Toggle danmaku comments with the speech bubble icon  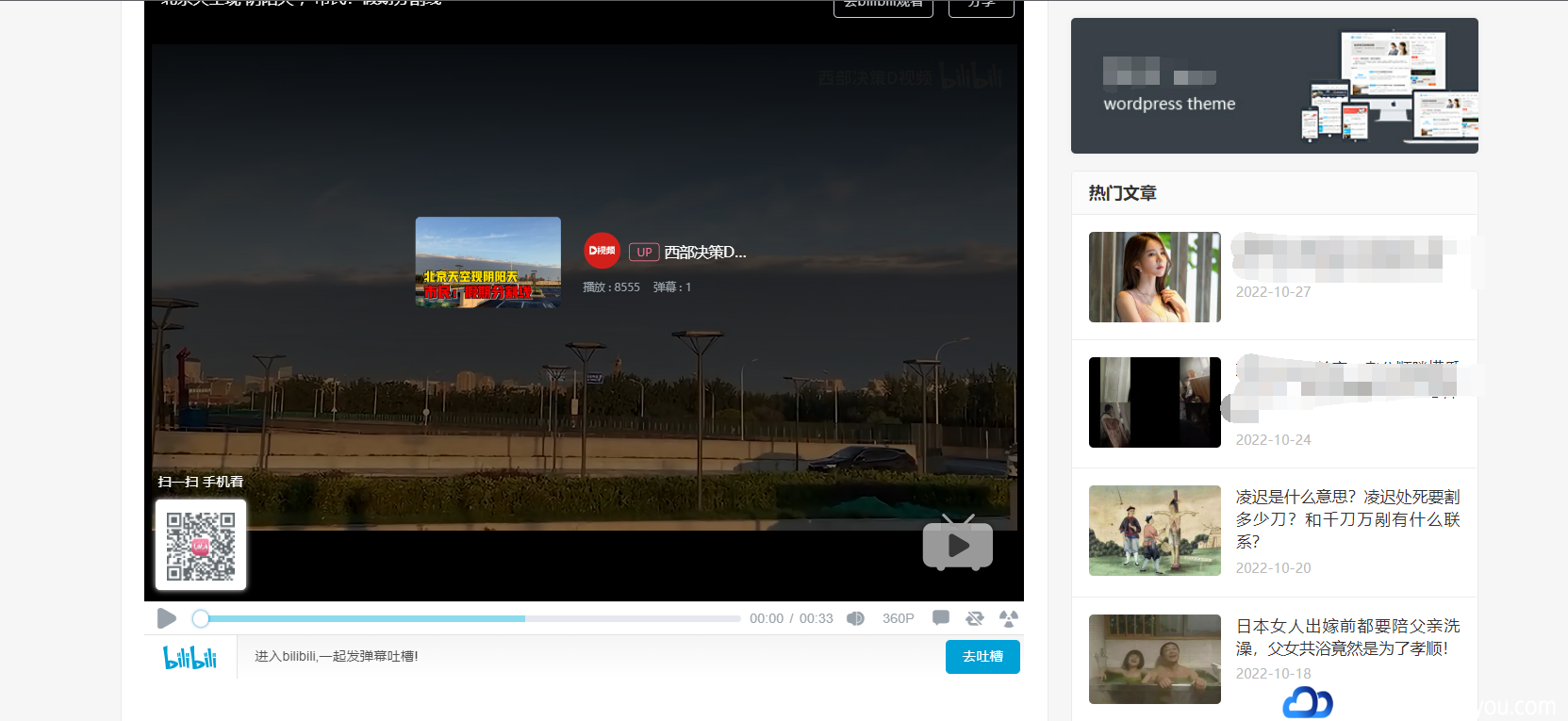(x=940, y=618)
